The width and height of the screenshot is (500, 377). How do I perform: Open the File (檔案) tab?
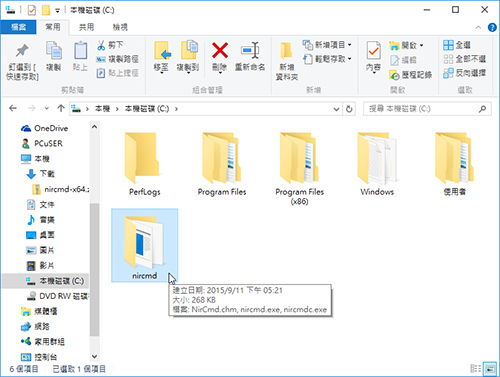tap(18, 27)
